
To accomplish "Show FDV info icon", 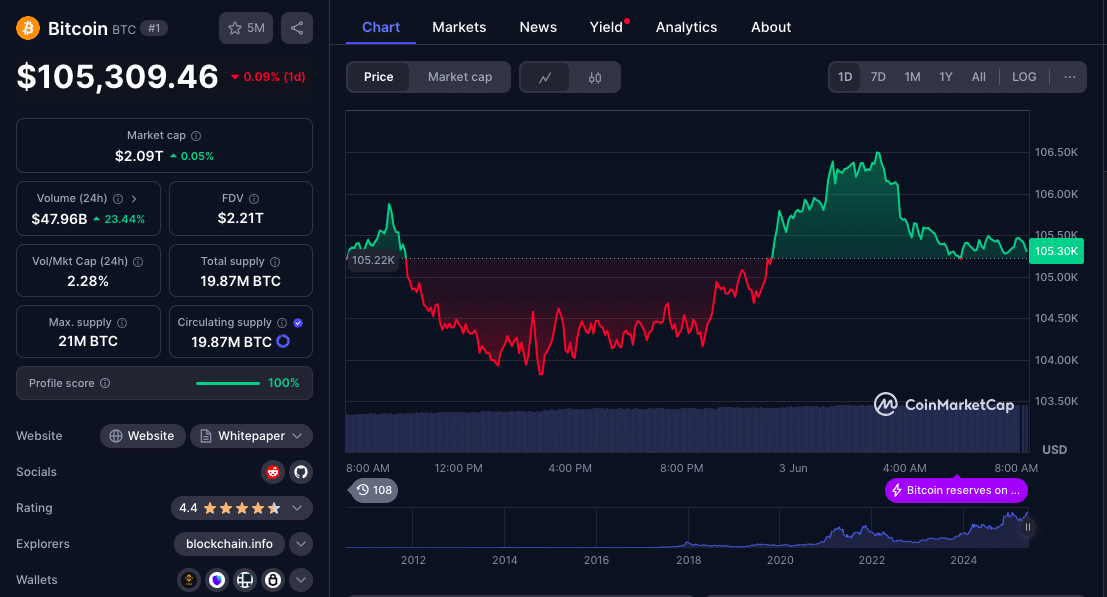I will point(254,199).
